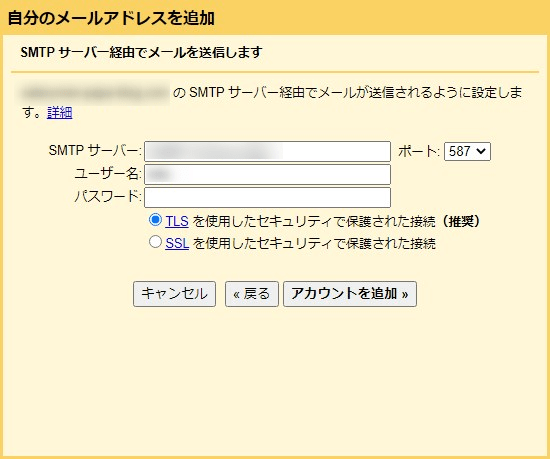Open the ポート 587 dropdown
The height and width of the screenshot is (459, 550).
pyautogui.click(x=467, y=151)
